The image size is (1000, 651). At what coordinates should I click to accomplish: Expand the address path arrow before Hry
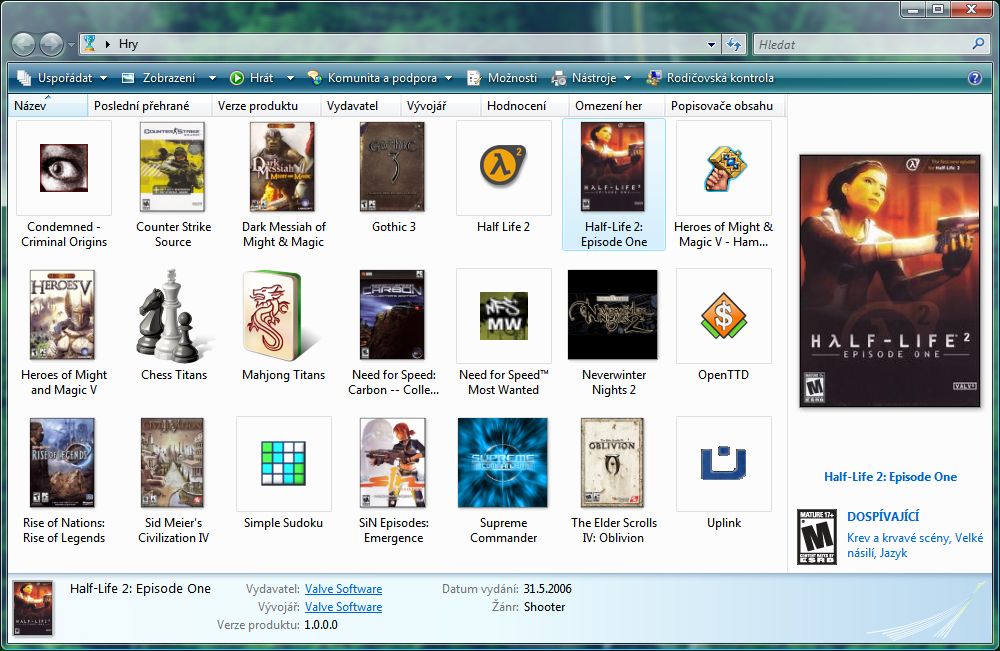(x=107, y=44)
